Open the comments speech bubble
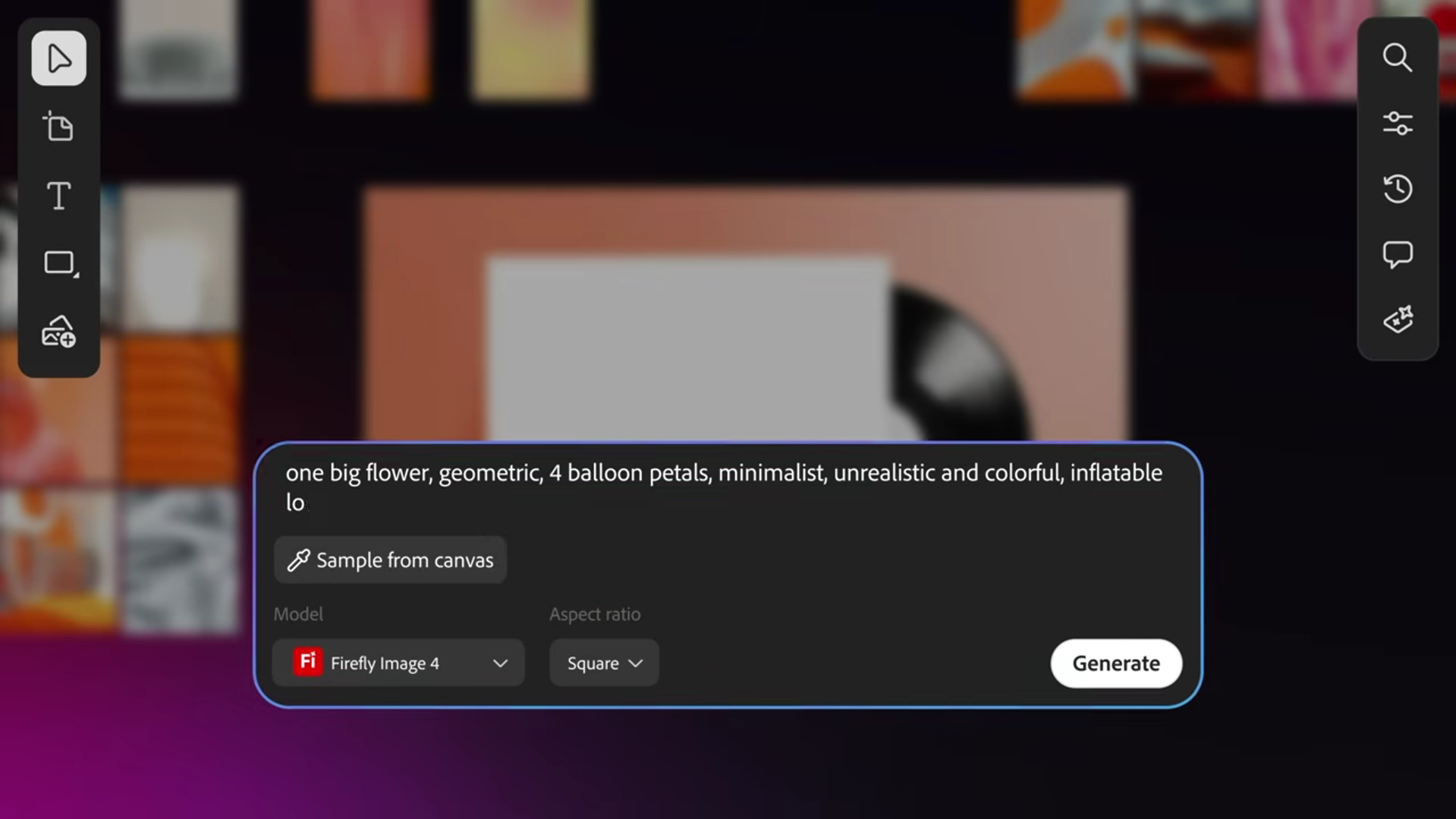This screenshot has width=1456, height=819. point(1397,254)
